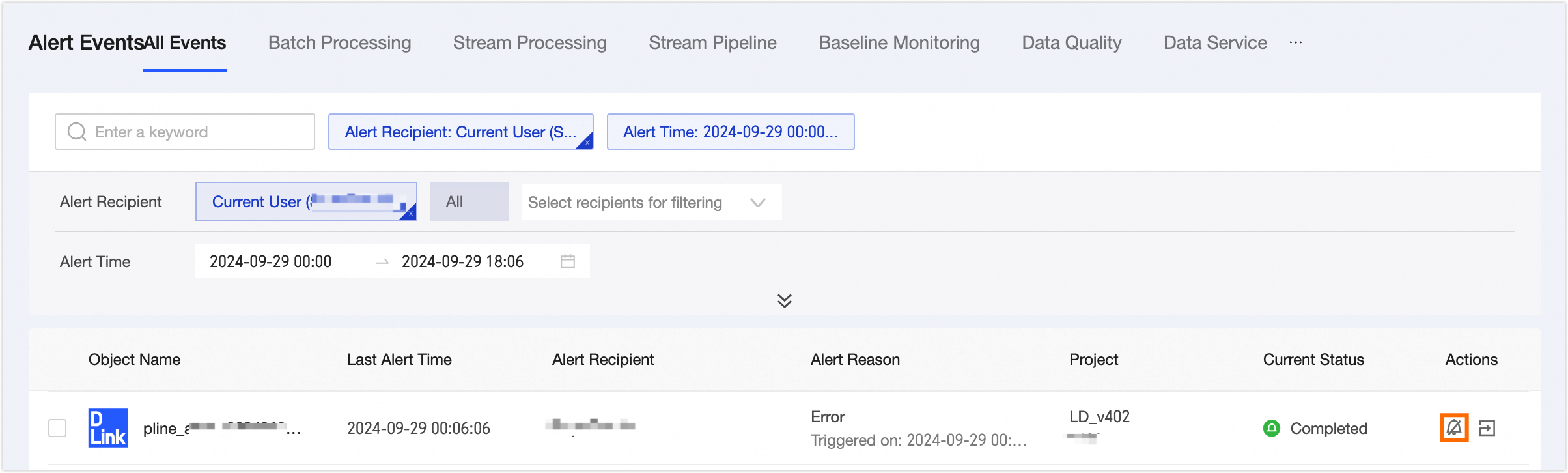Toggle the Current User recipient filter
Screen dimensions: 1568x473
click(x=305, y=201)
